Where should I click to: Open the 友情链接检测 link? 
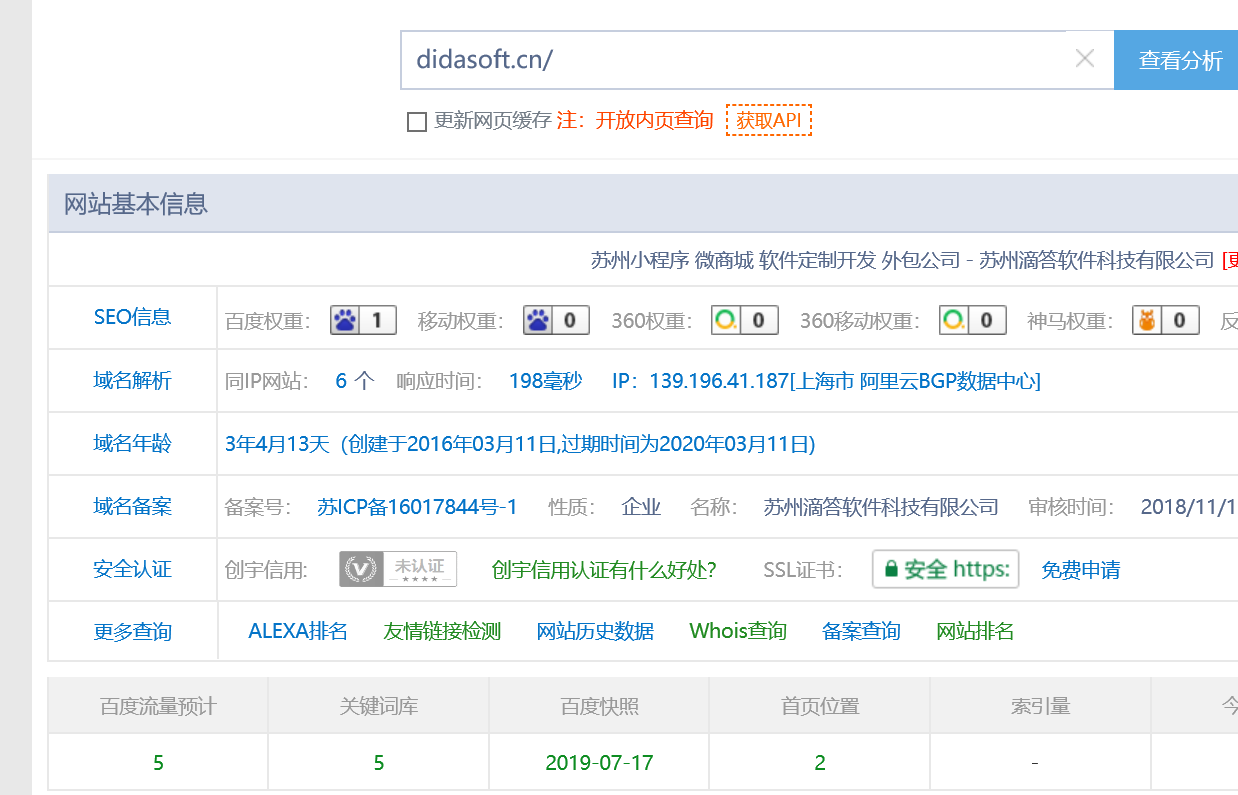(442, 631)
